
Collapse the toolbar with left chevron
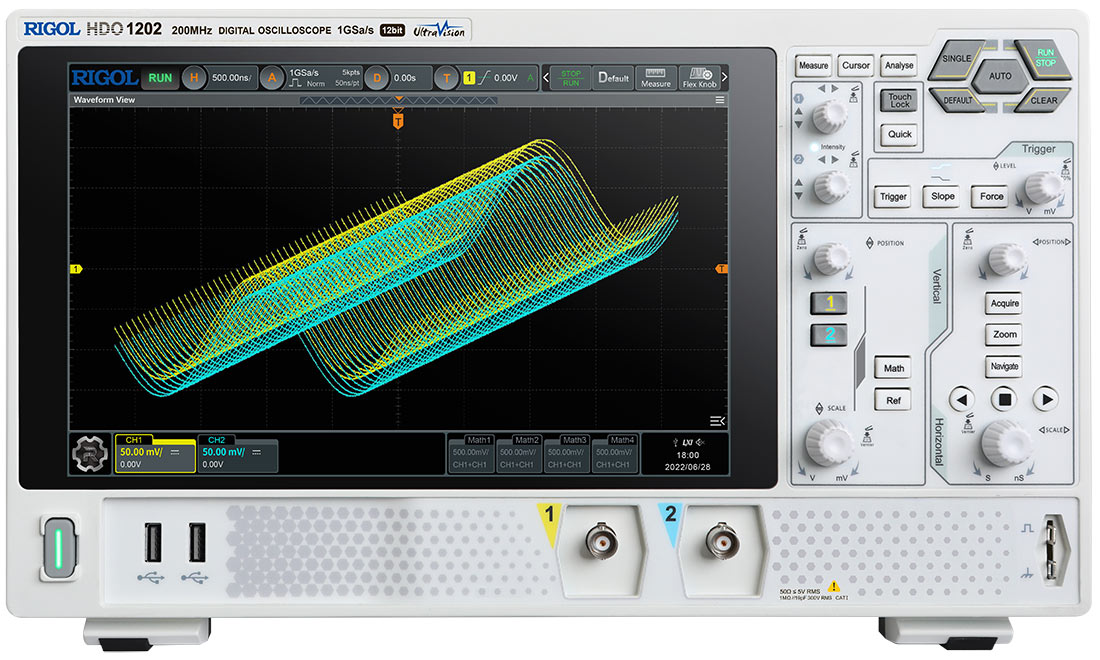pyautogui.click(x=546, y=78)
